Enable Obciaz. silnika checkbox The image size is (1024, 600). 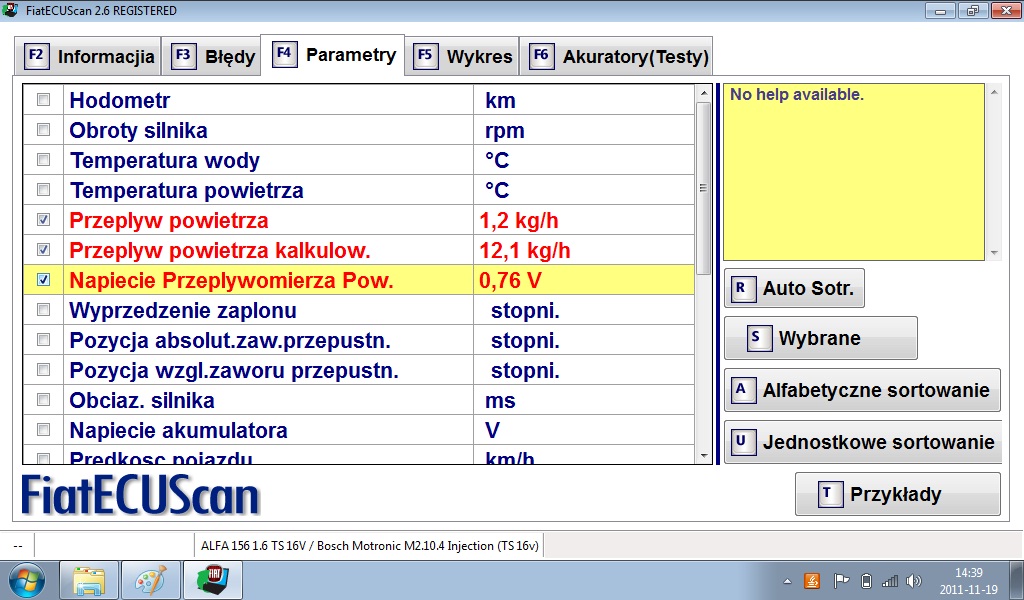click(44, 400)
